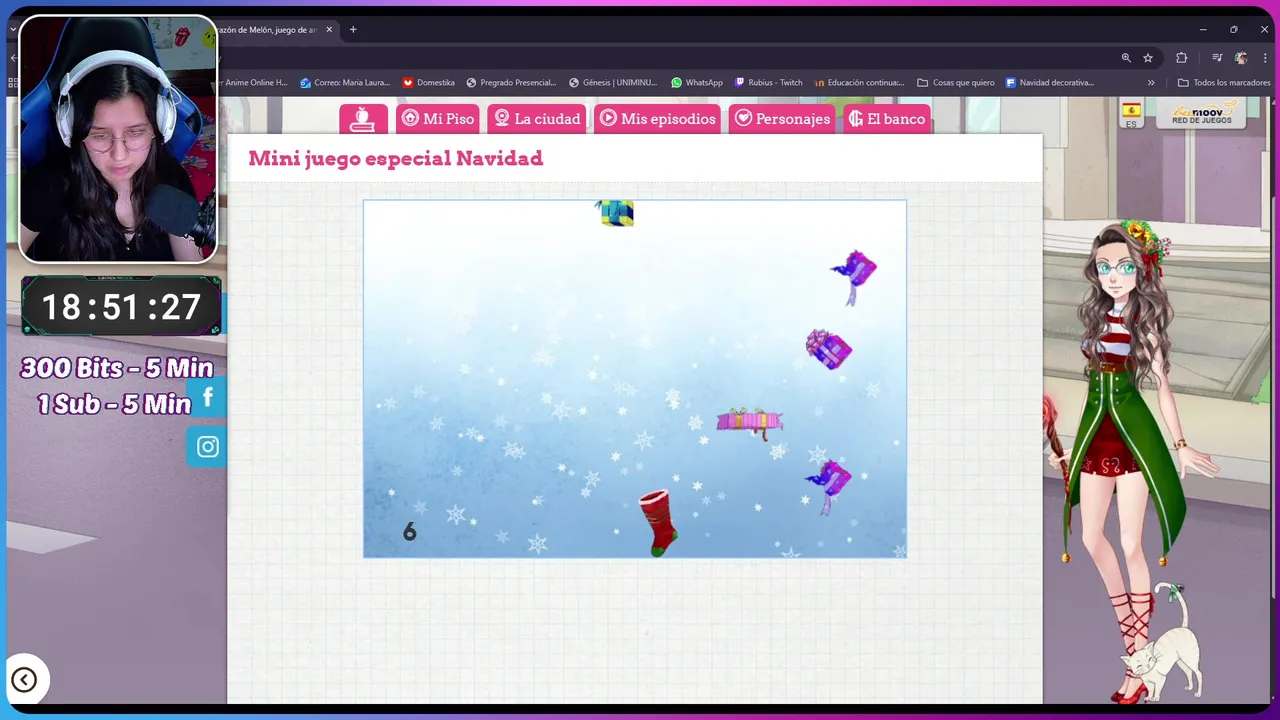Open a new browser tab
Image resolution: width=1280 pixels, height=720 pixels.
coord(353,30)
